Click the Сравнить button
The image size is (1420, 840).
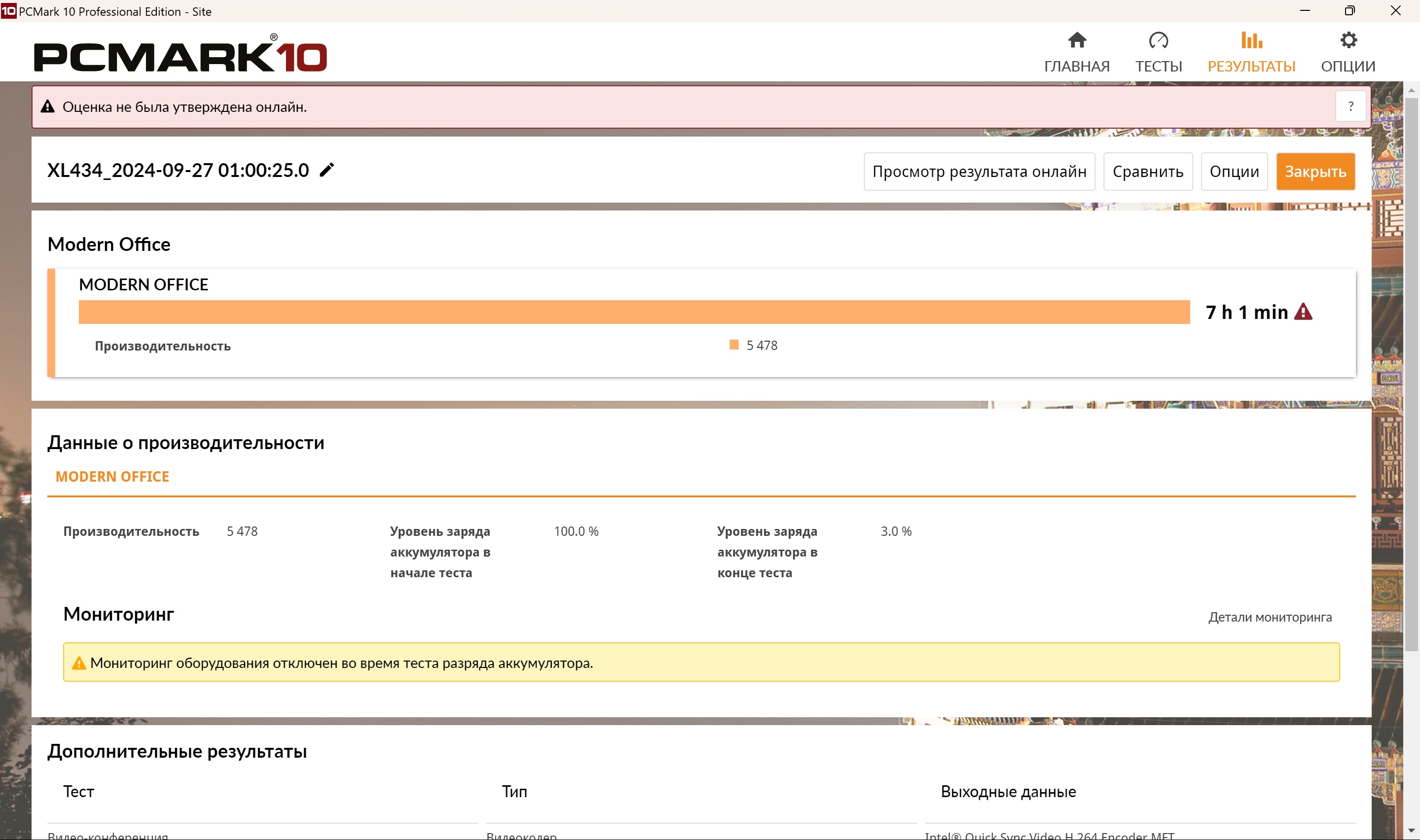pos(1147,172)
